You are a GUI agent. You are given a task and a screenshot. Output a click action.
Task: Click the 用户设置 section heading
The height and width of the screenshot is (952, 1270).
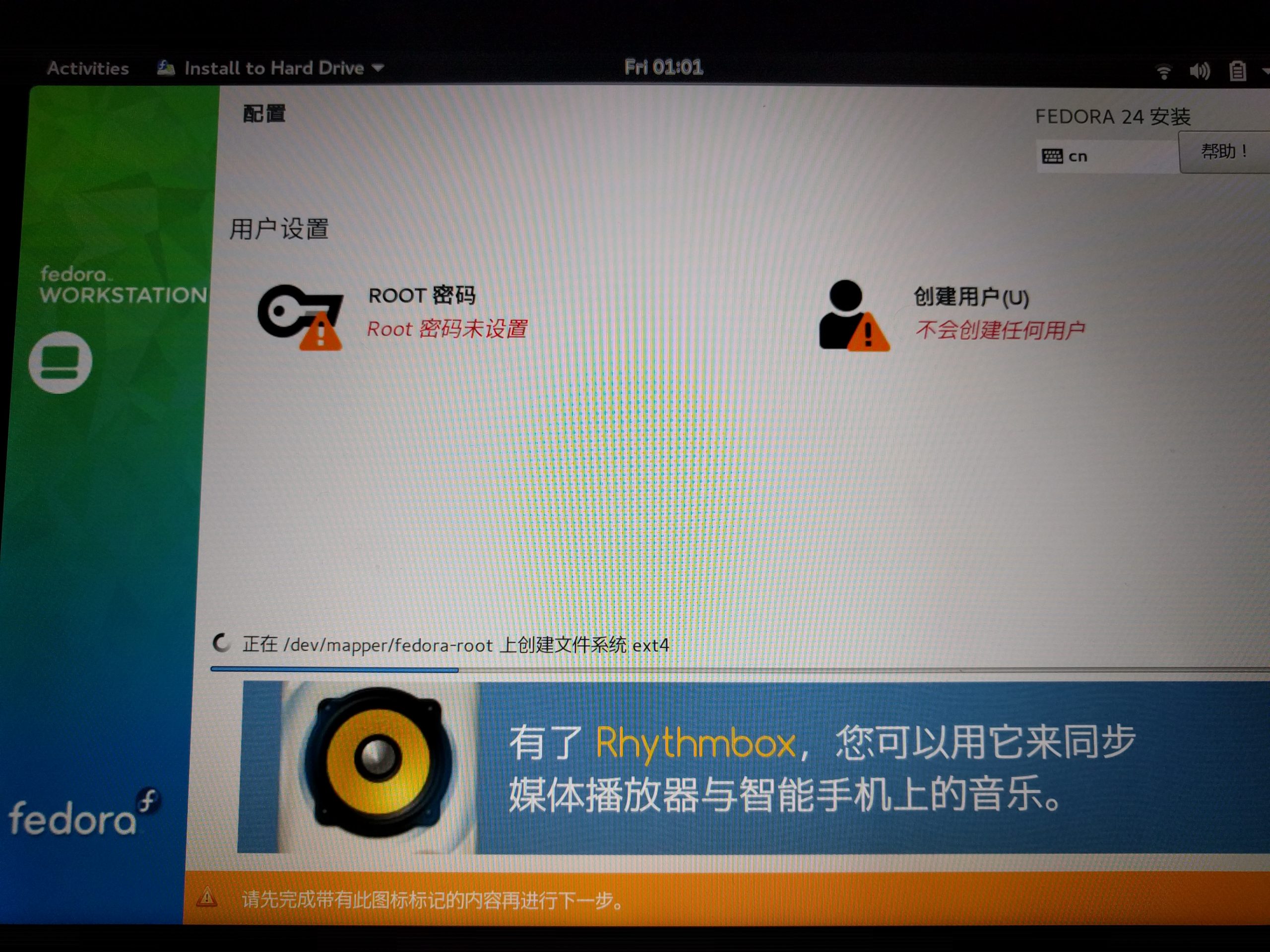[279, 229]
